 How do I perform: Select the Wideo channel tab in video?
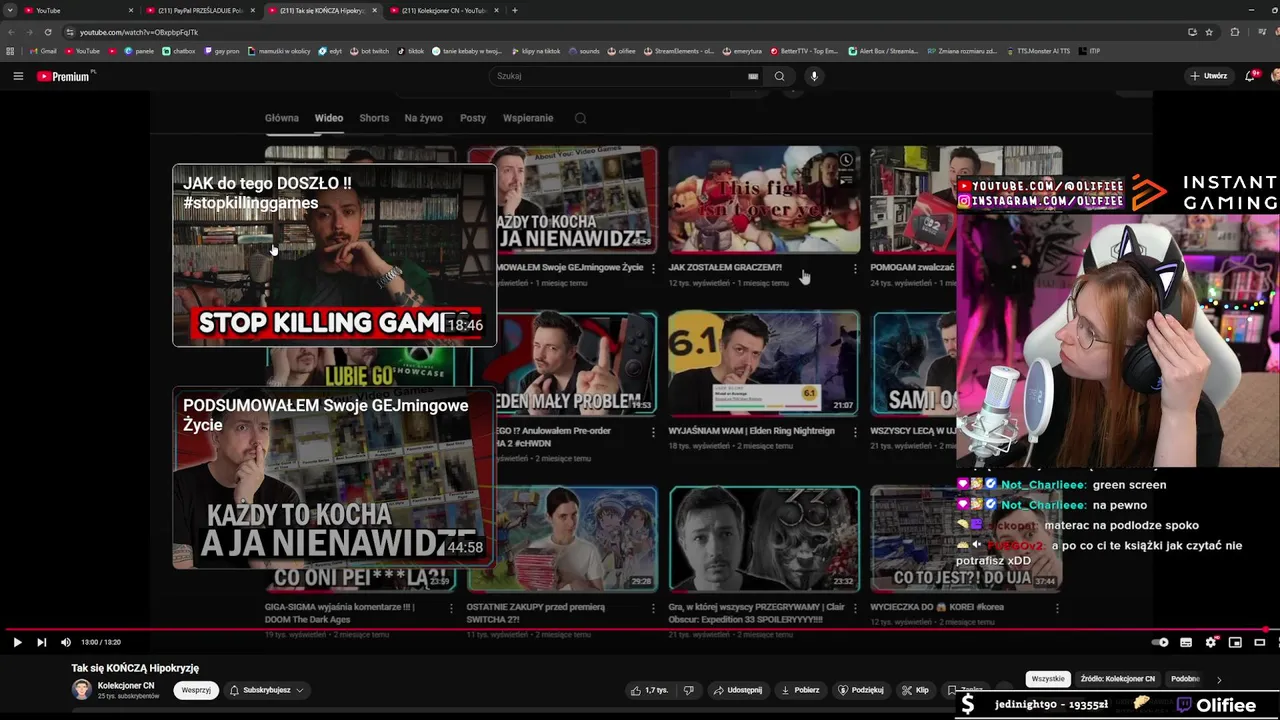point(329,118)
